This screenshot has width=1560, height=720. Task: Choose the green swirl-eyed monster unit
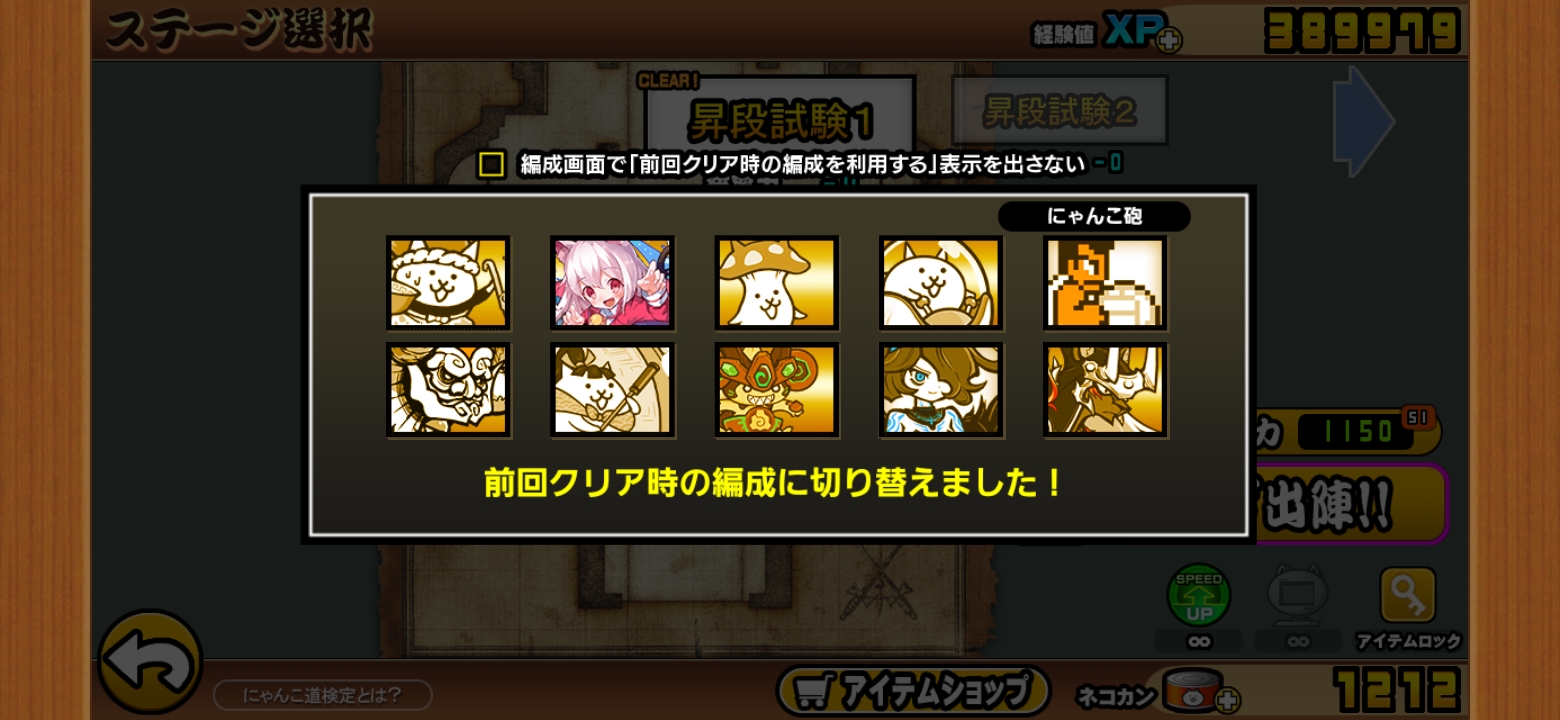[x=776, y=390]
